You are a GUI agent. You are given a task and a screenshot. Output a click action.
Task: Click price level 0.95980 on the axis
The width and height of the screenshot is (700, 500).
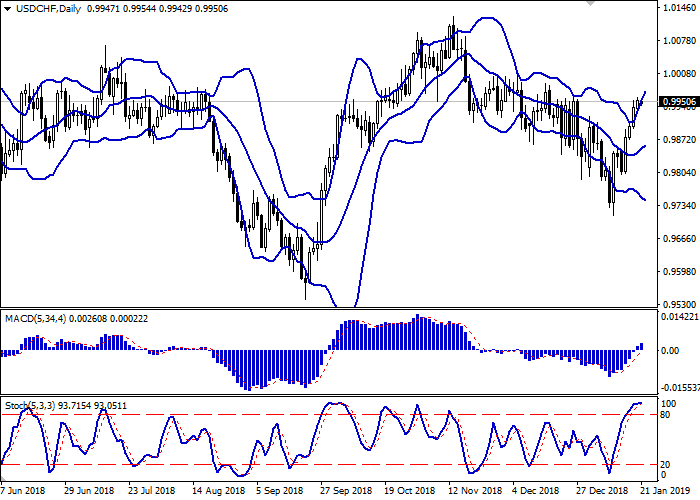coord(679,272)
